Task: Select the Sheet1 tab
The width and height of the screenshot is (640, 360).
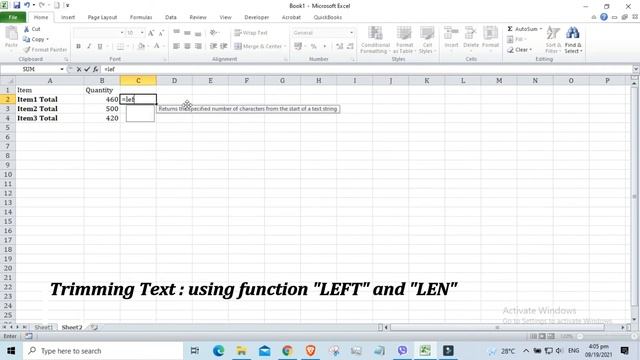Action: click(x=43, y=327)
